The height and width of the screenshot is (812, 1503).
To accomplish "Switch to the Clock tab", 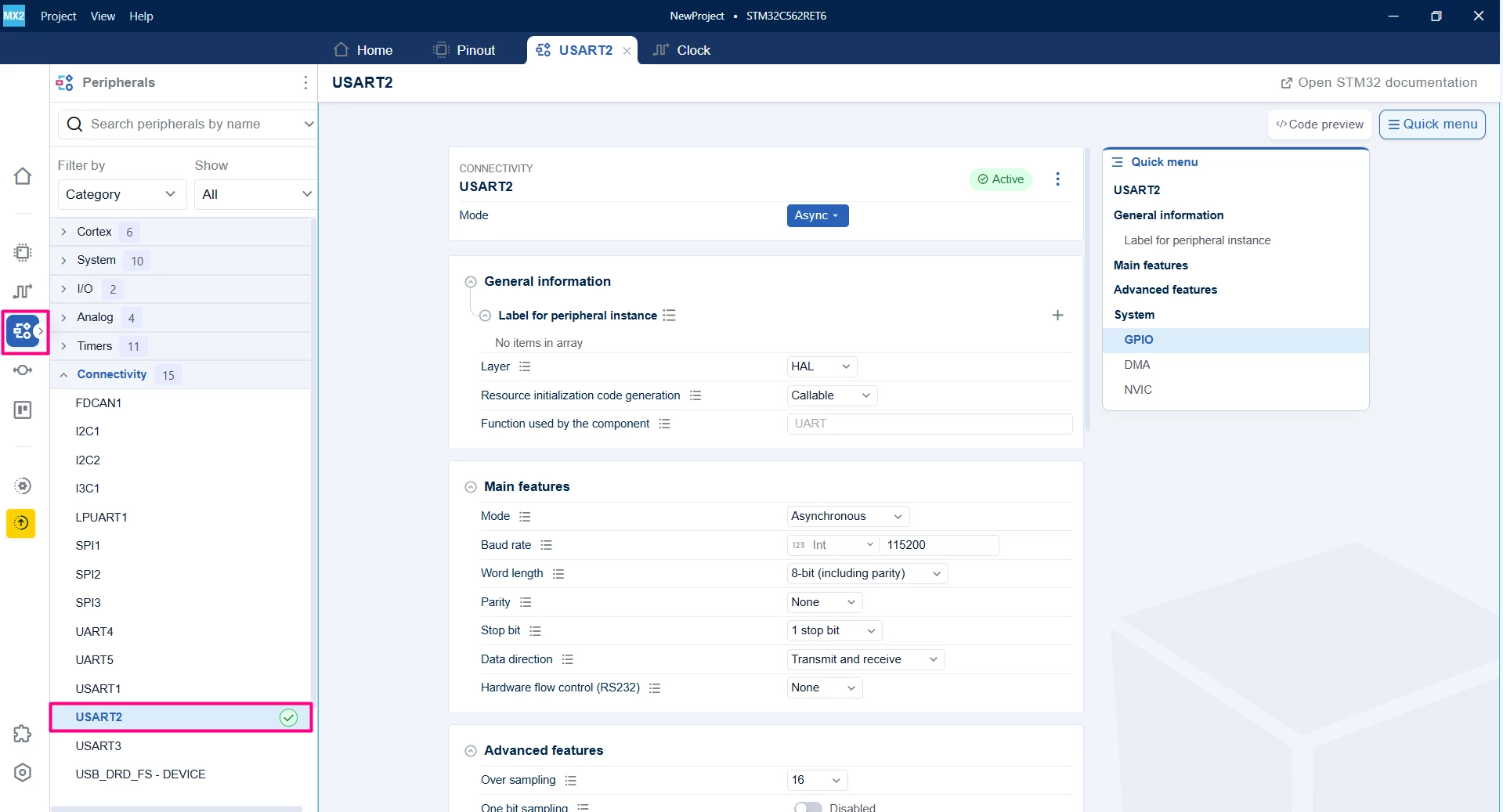I will 681,50.
